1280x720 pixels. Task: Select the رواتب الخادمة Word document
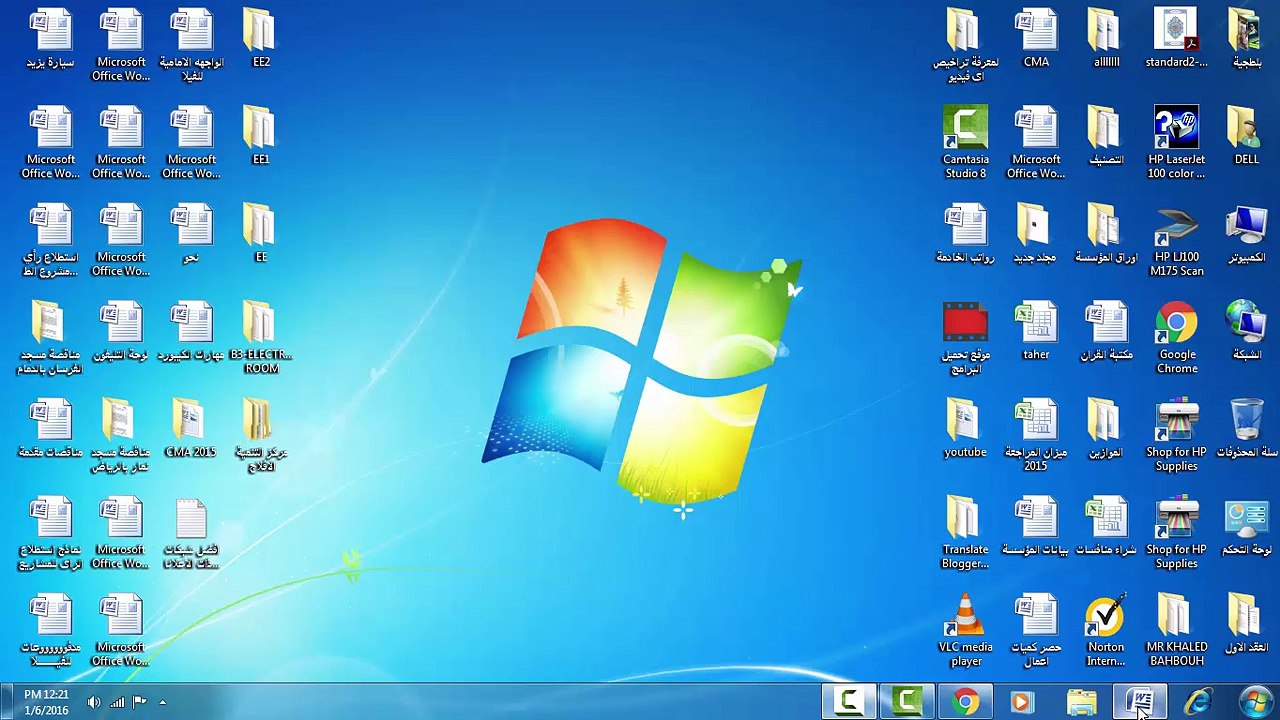point(965,234)
